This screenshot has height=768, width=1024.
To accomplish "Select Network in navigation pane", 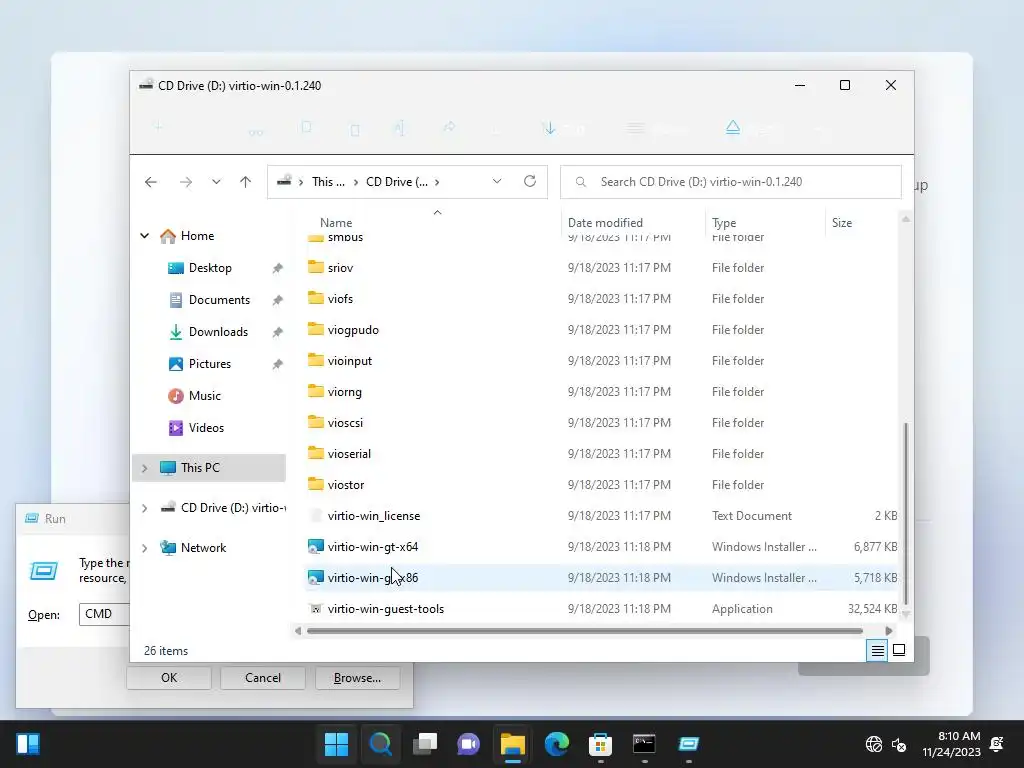I will coord(203,548).
